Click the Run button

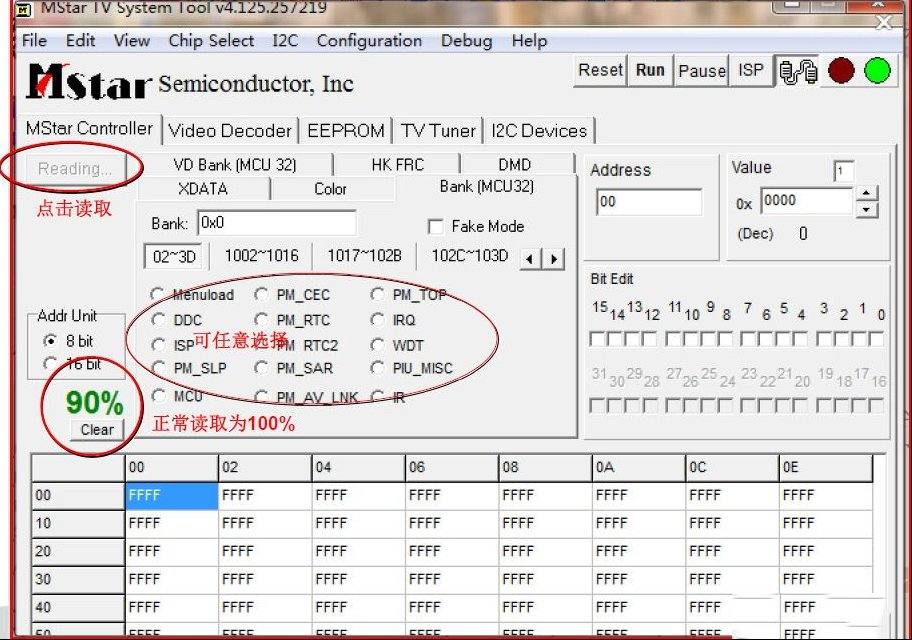[650, 70]
